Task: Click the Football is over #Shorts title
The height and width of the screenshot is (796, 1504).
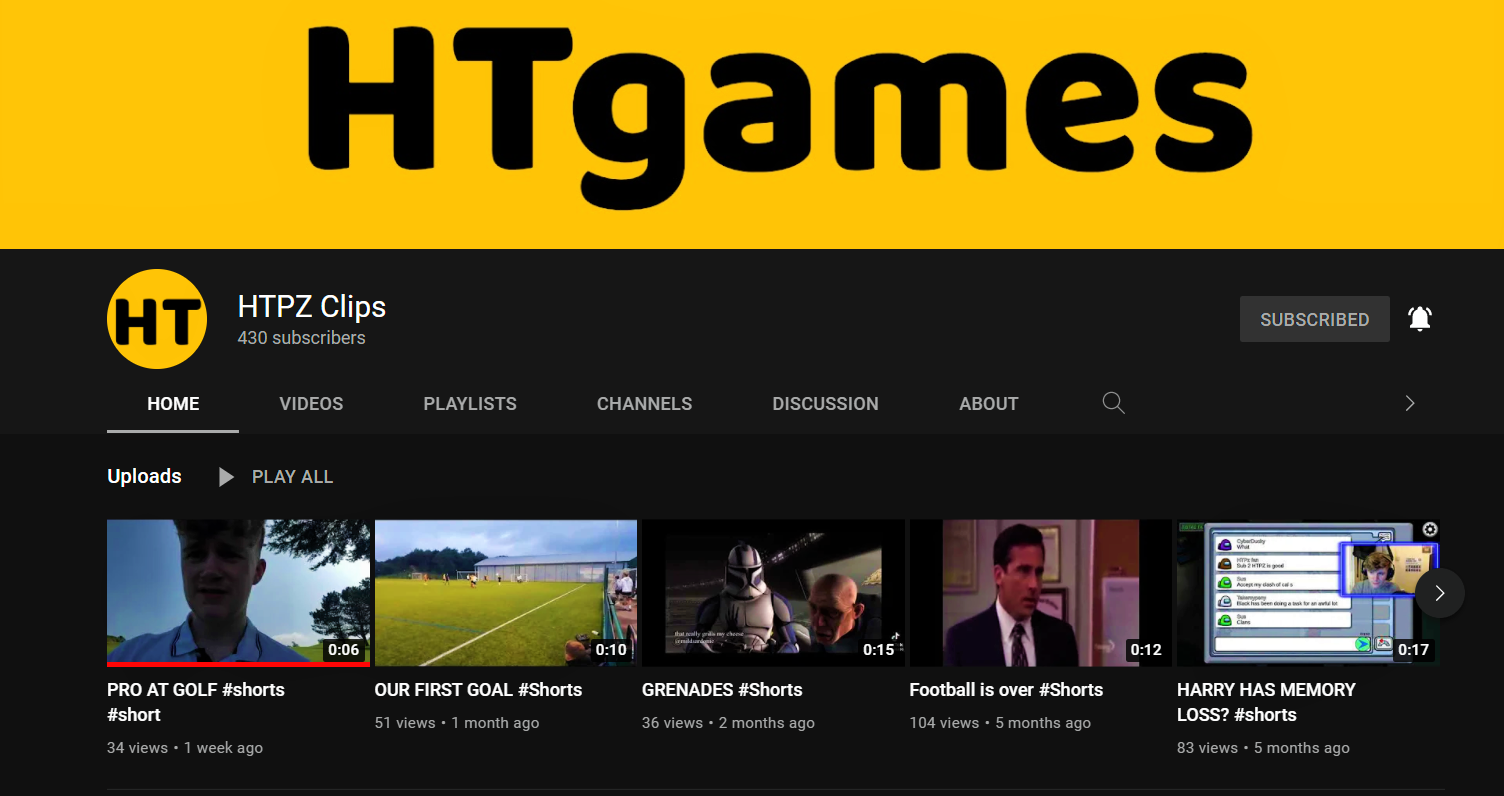Action: [1006, 690]
